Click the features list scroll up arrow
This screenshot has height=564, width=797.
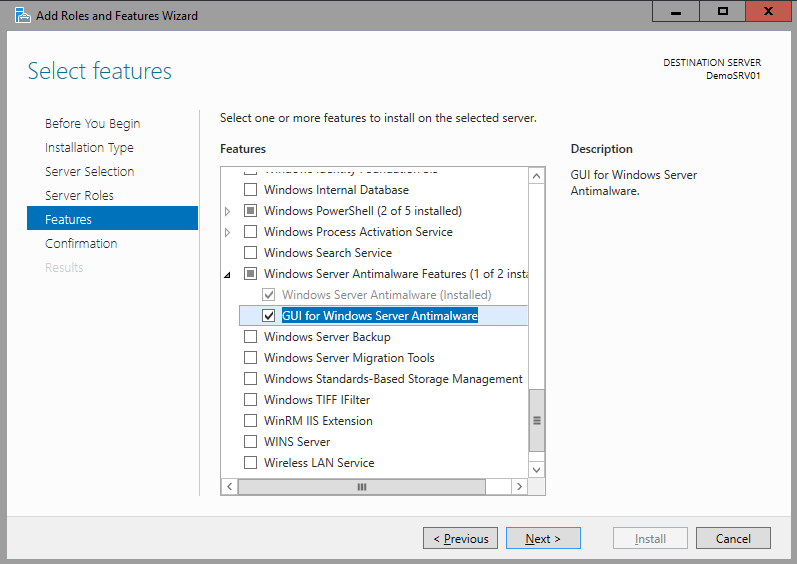[536, 176]
